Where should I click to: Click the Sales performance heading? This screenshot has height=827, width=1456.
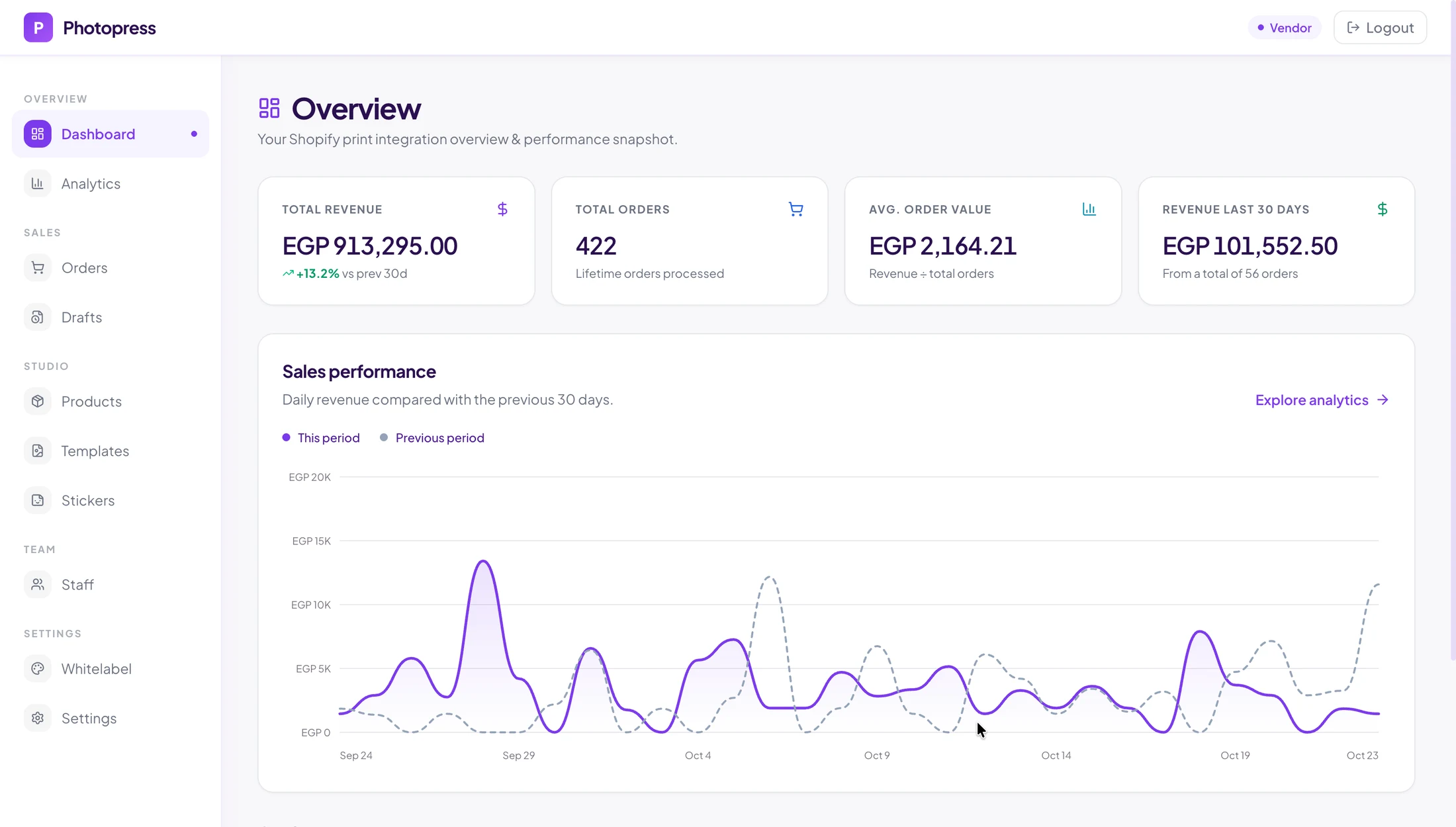coord(359,371)
